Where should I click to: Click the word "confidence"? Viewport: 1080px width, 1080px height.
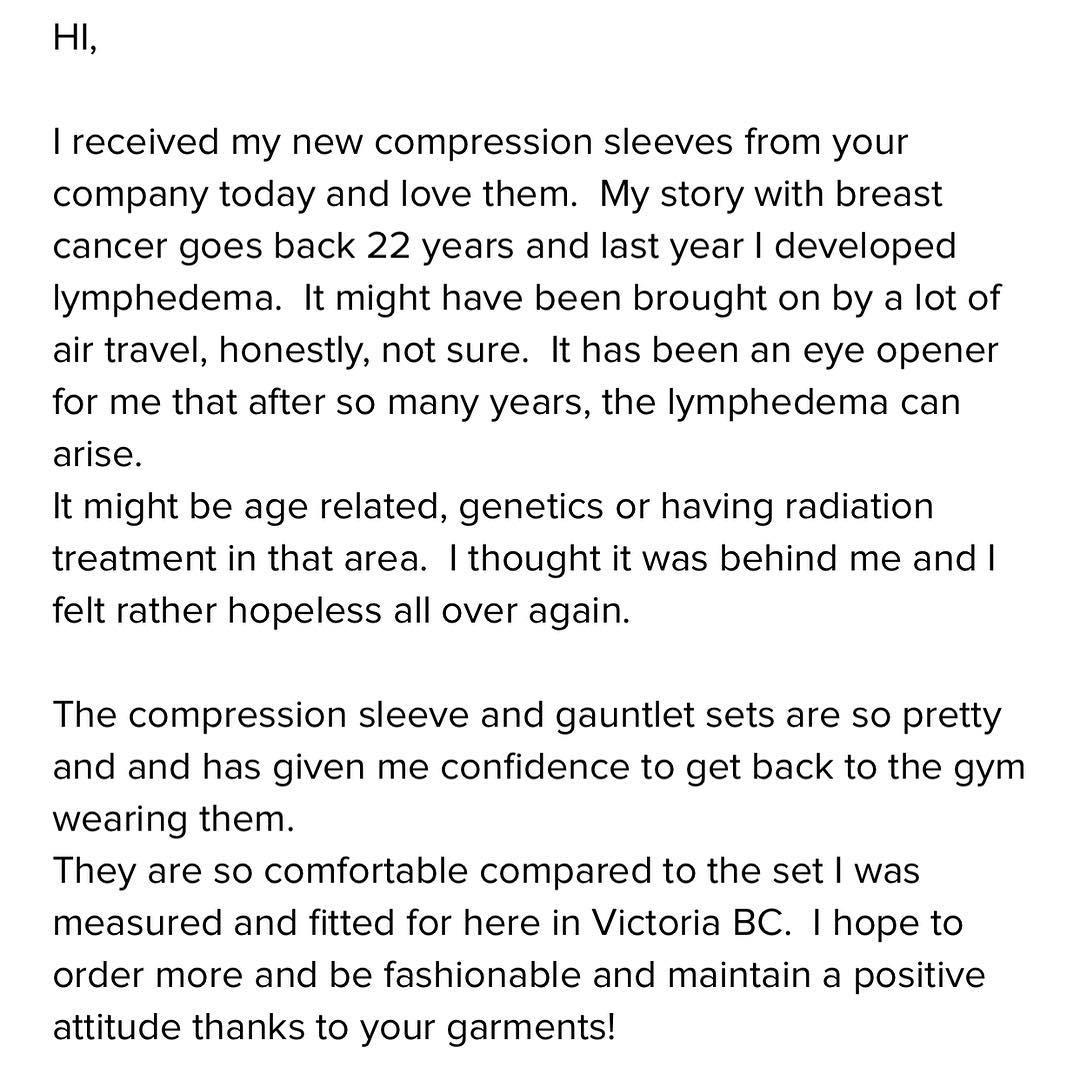tap(534, 767)
